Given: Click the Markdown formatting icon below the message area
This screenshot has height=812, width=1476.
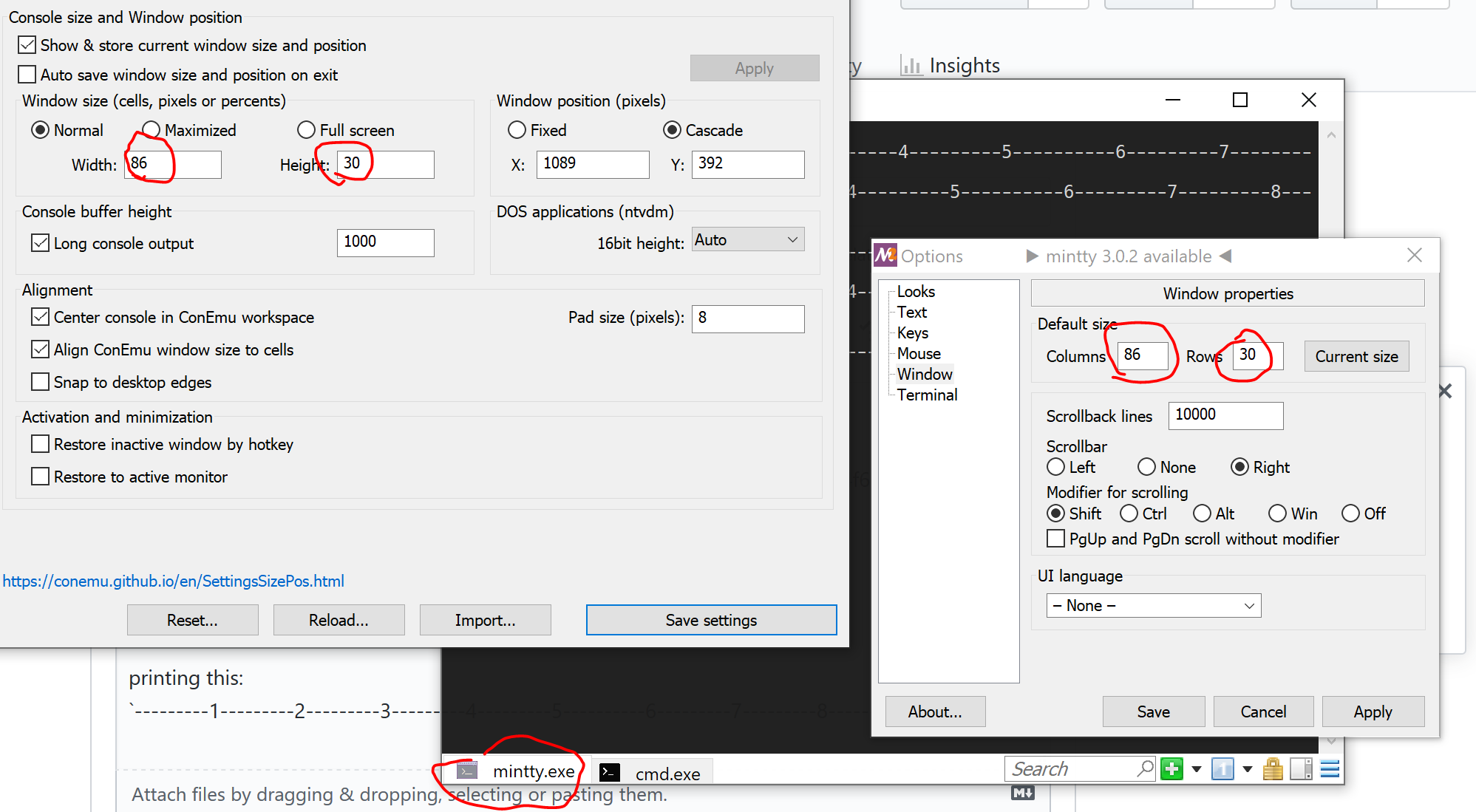Looking at the screenshot, I should pyautogui.click(x=1022, y=792).
